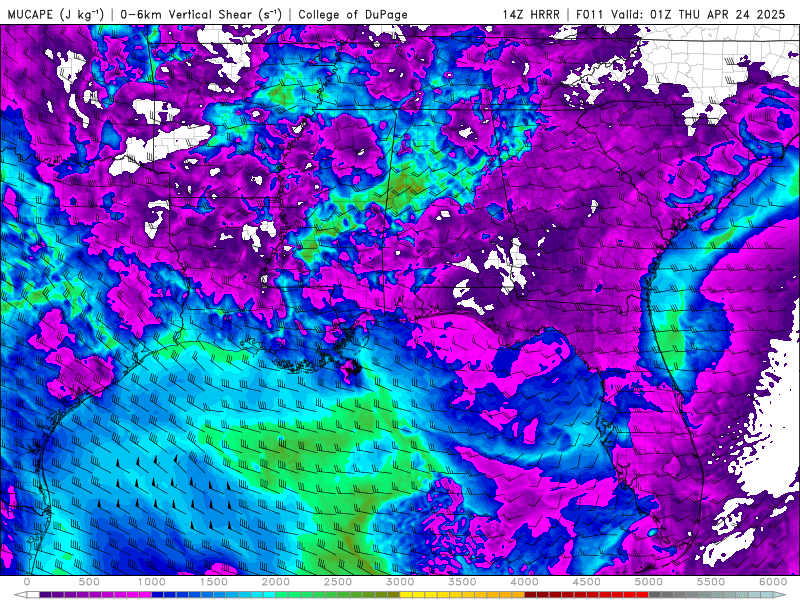Click the 2000 value on the color scale
Screen dimensions: 800x600
pos(276,582)
